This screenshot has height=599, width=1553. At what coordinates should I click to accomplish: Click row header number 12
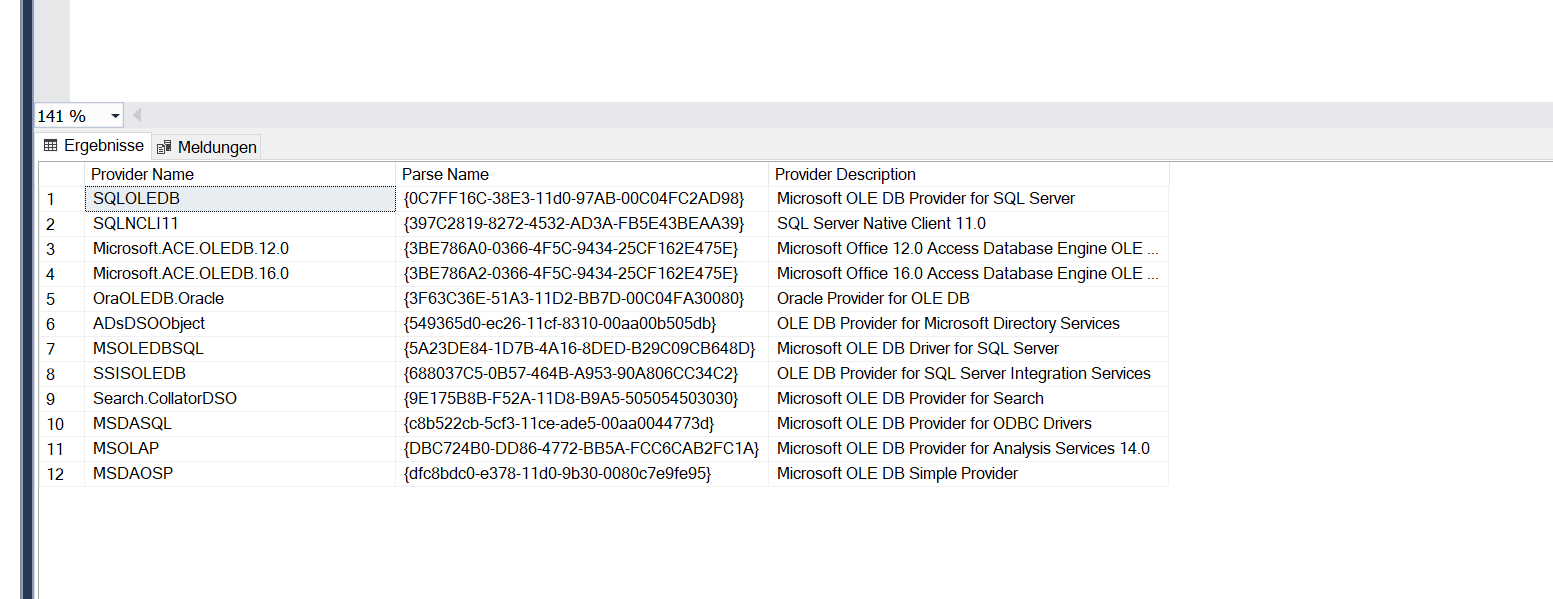62,474
